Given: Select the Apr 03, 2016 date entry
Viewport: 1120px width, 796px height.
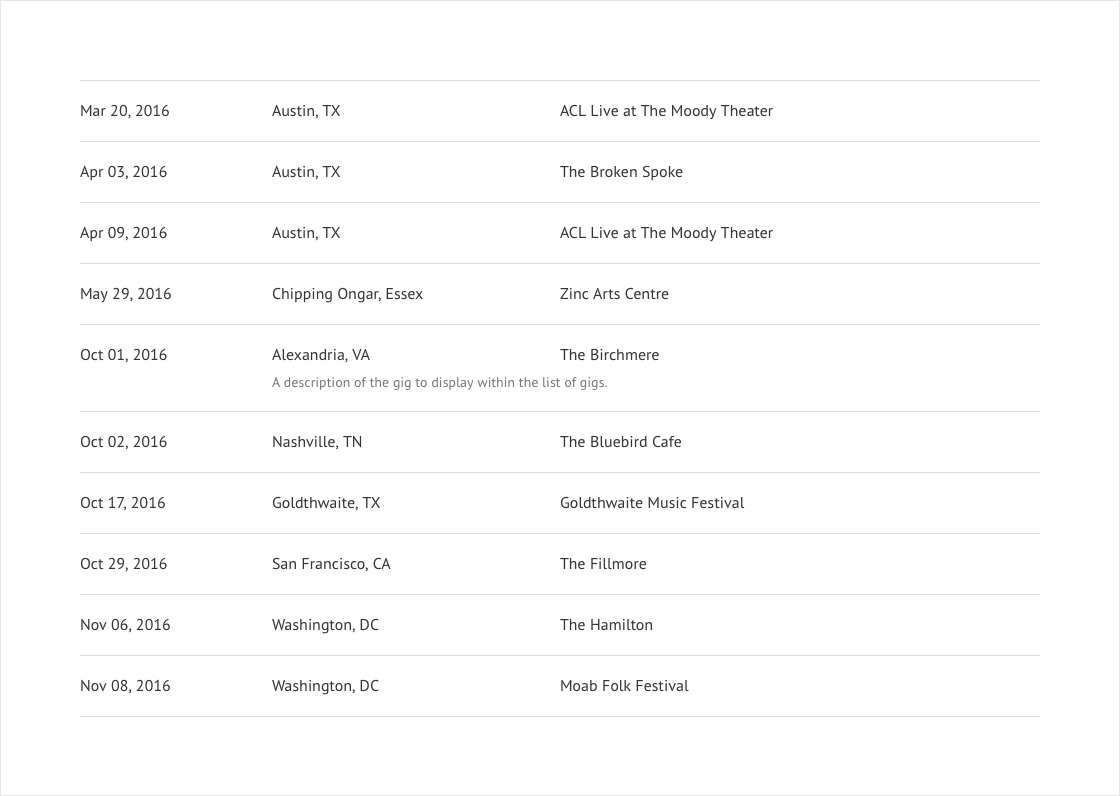Looking at the screenshot, I should tap(124, 171).
